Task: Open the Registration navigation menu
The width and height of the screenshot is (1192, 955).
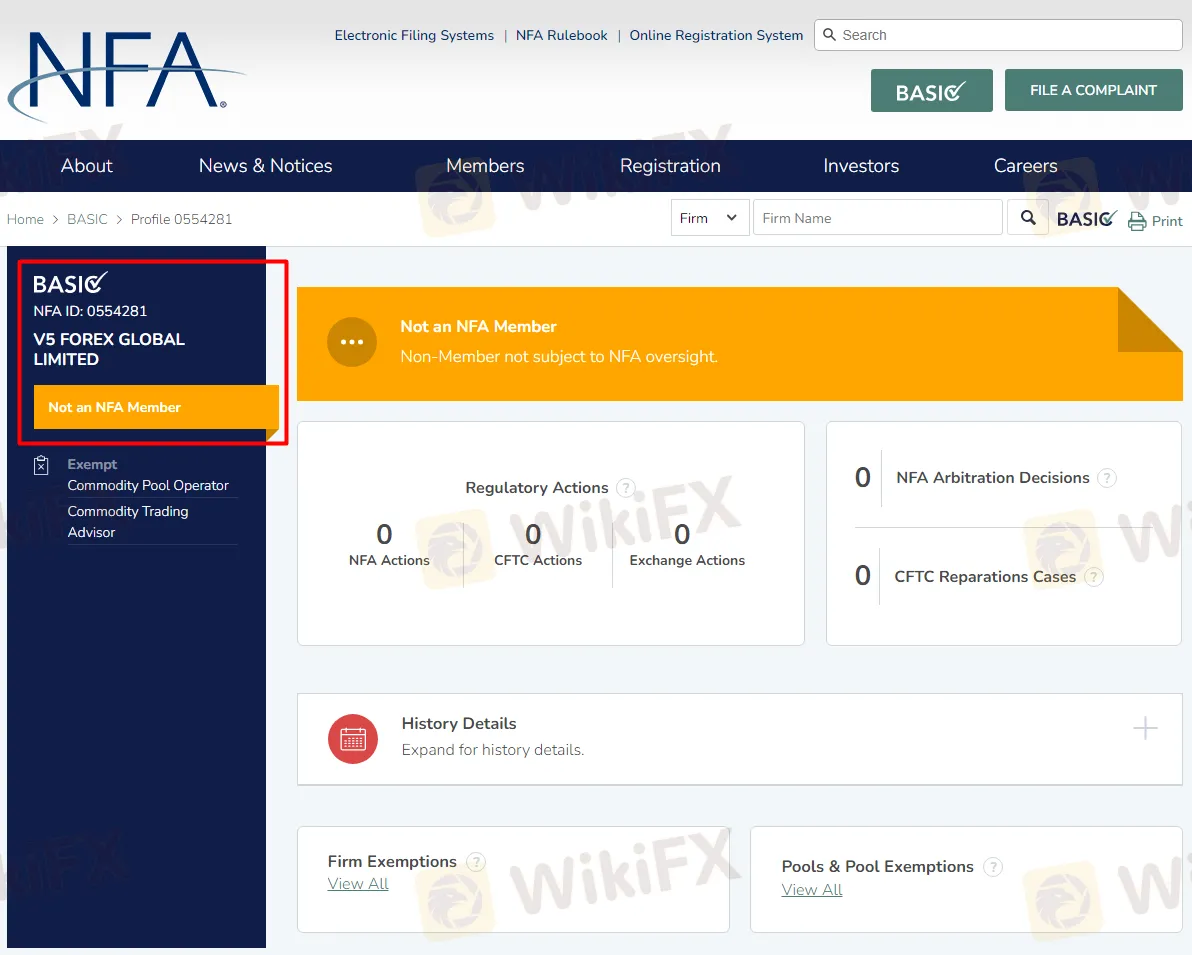Action: pyautogui.click(x=670, y=166)
